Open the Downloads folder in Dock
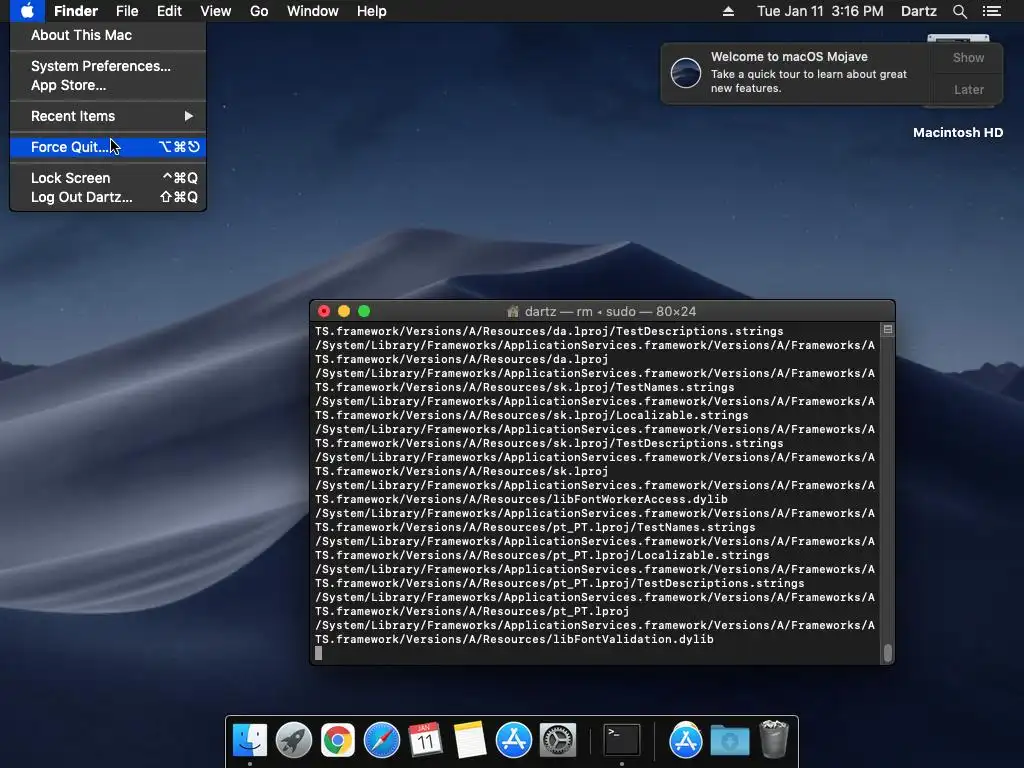 729,741
